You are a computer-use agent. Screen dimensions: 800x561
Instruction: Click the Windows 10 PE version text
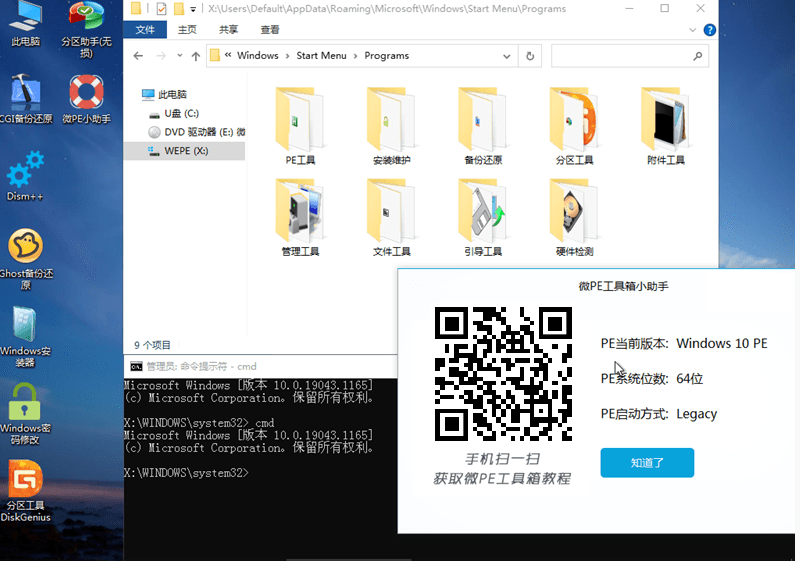(x=721, y=343)
